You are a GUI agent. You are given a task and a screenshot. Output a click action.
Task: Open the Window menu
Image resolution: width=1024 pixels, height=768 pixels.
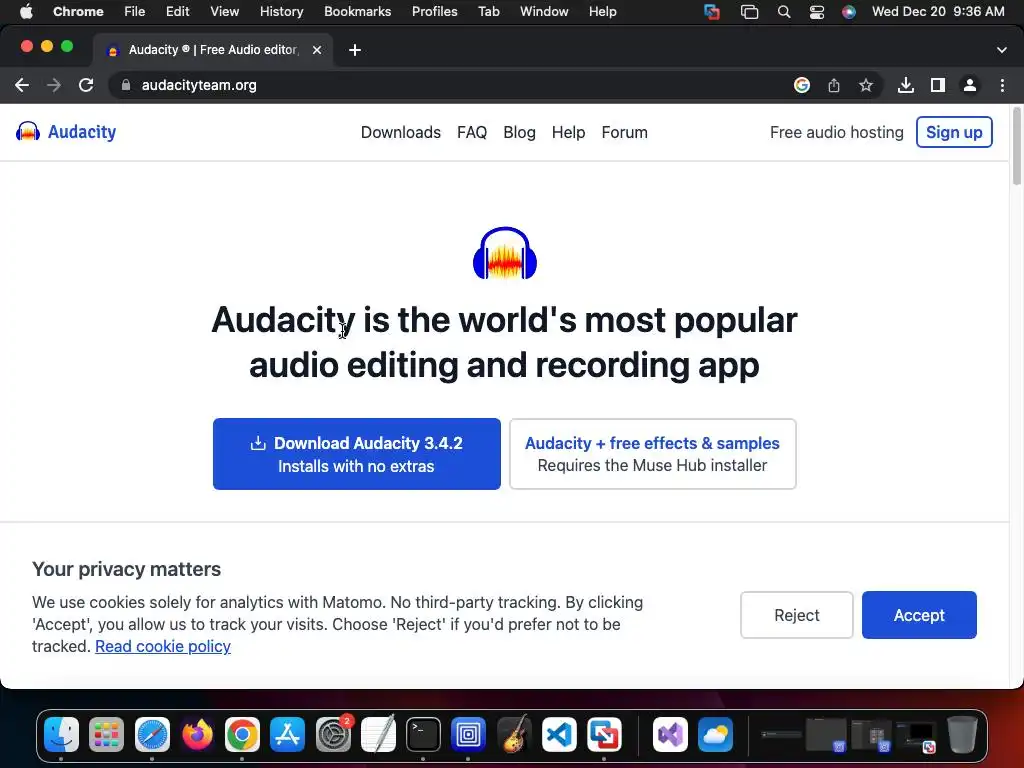544,12
